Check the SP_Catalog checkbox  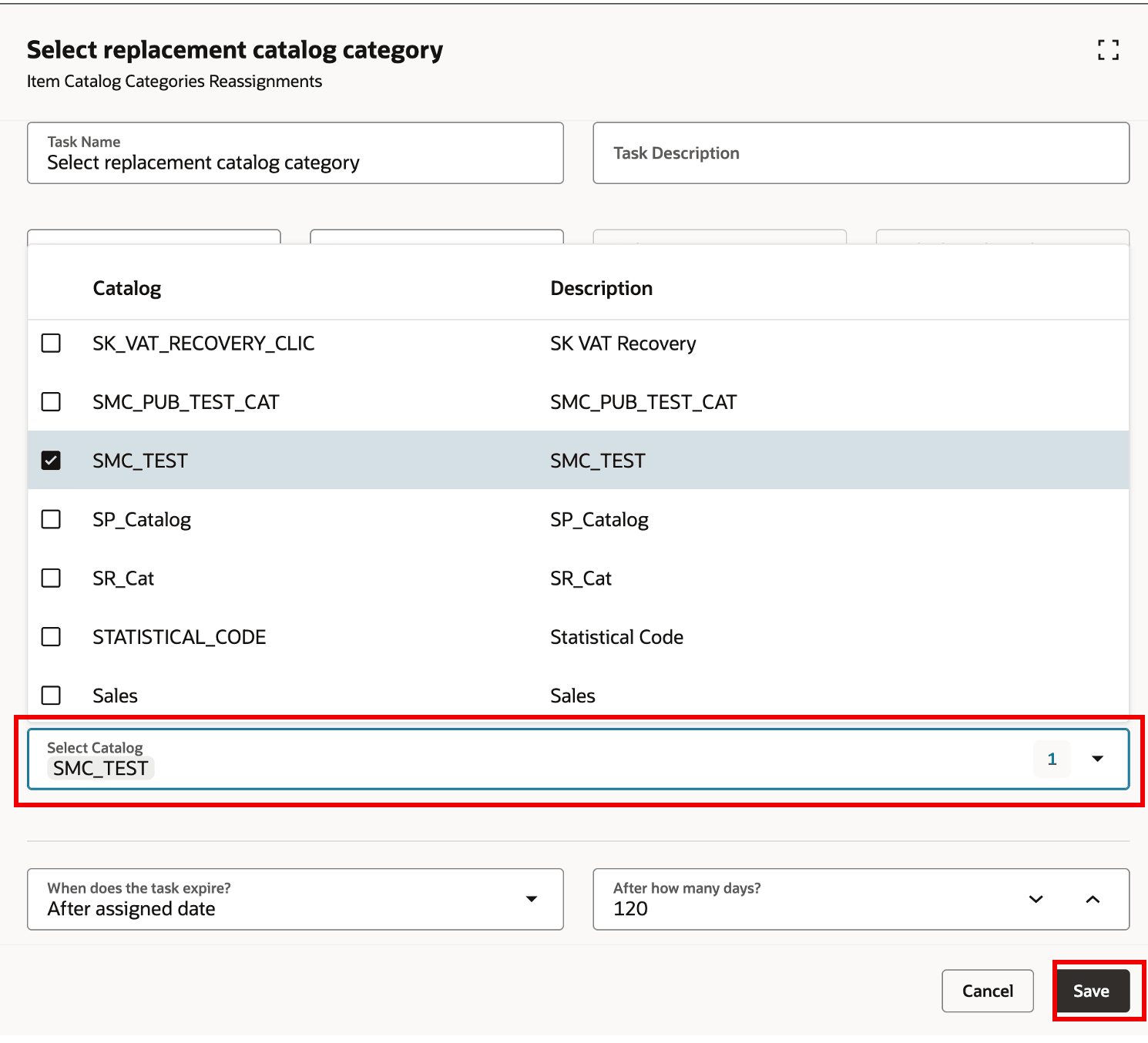[x=52, y=519]
